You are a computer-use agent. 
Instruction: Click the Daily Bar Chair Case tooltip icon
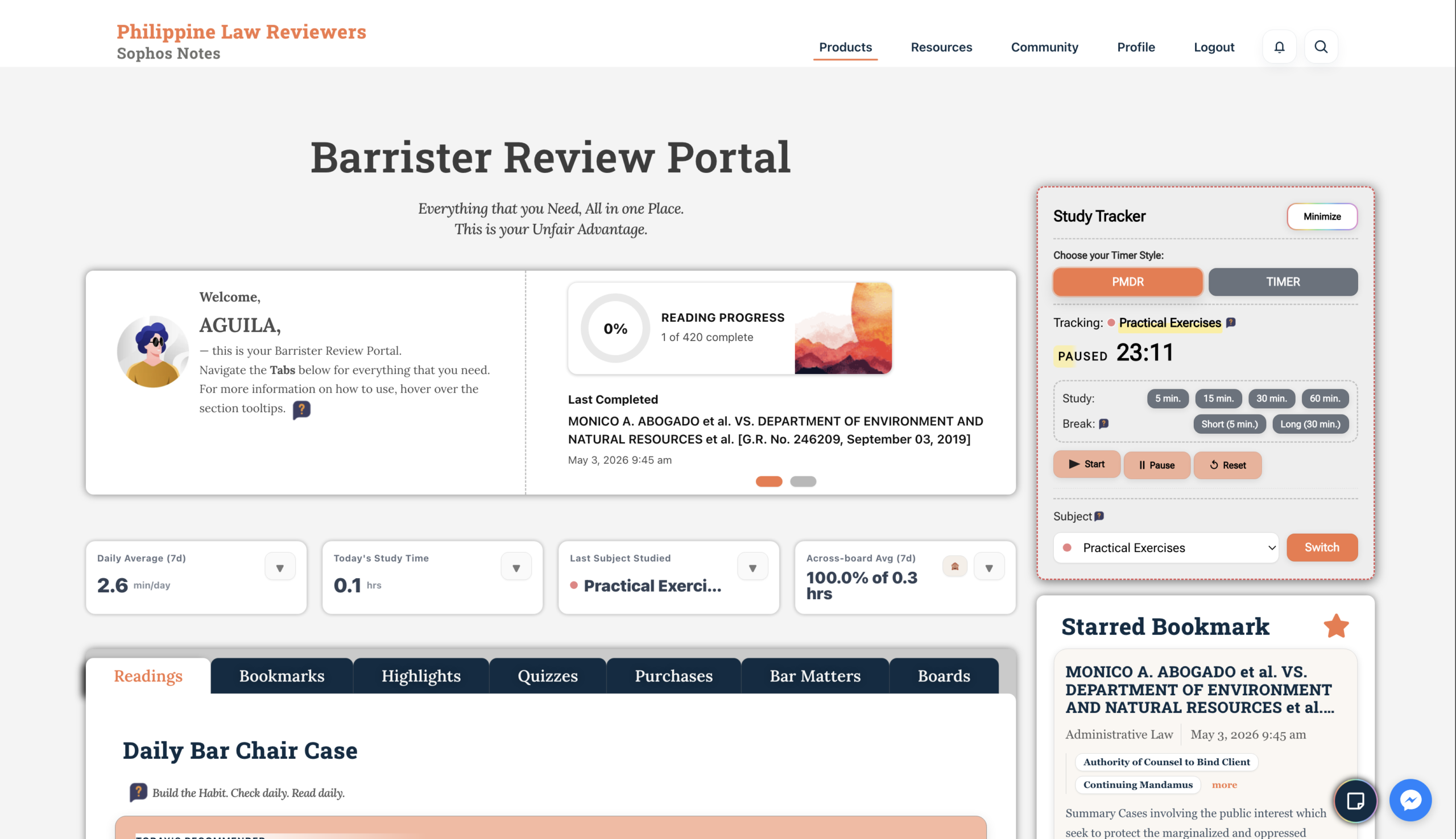coord(138,792)
